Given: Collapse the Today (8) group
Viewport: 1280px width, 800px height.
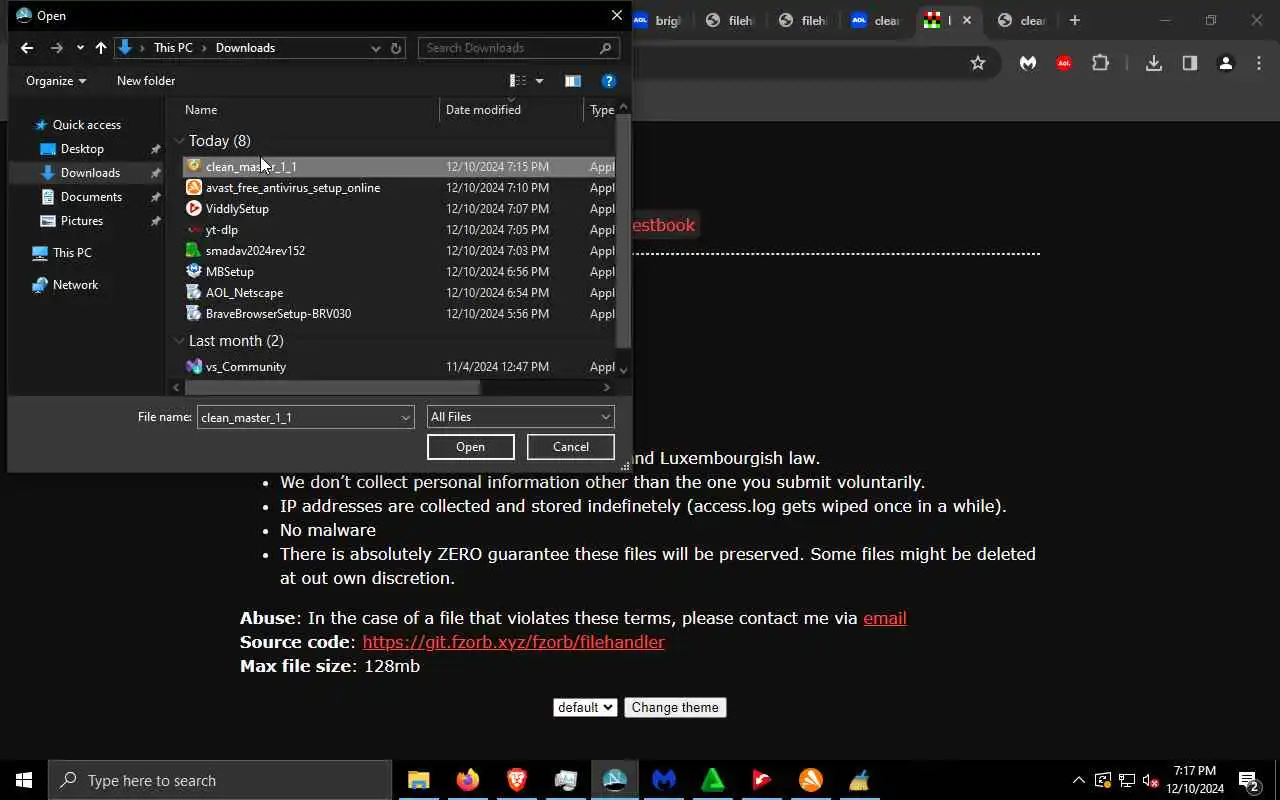Looking at the screenshot, I should pos(179,141).
